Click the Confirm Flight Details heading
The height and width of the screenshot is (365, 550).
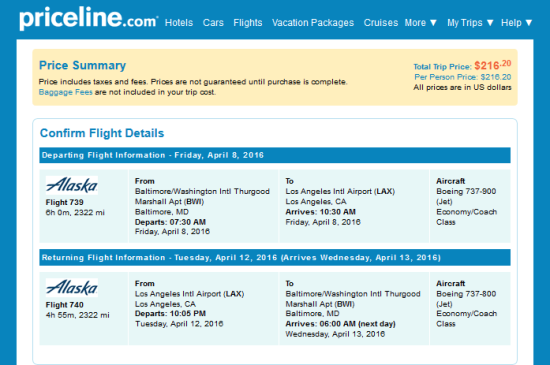pos(102,133)
